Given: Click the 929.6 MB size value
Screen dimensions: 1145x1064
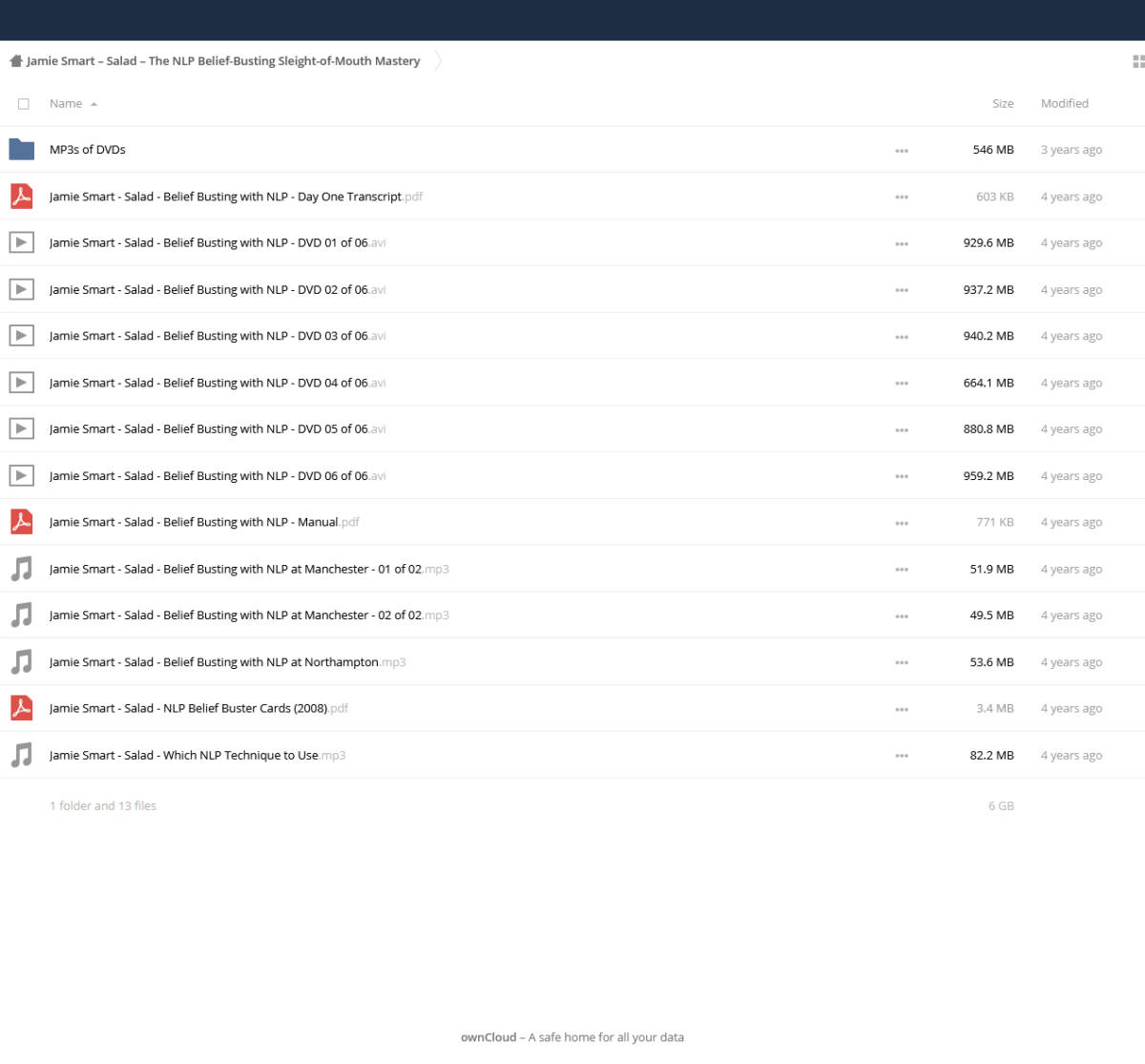Looking at the screenshot, I should pyautogui.click(x=989, y=242).
